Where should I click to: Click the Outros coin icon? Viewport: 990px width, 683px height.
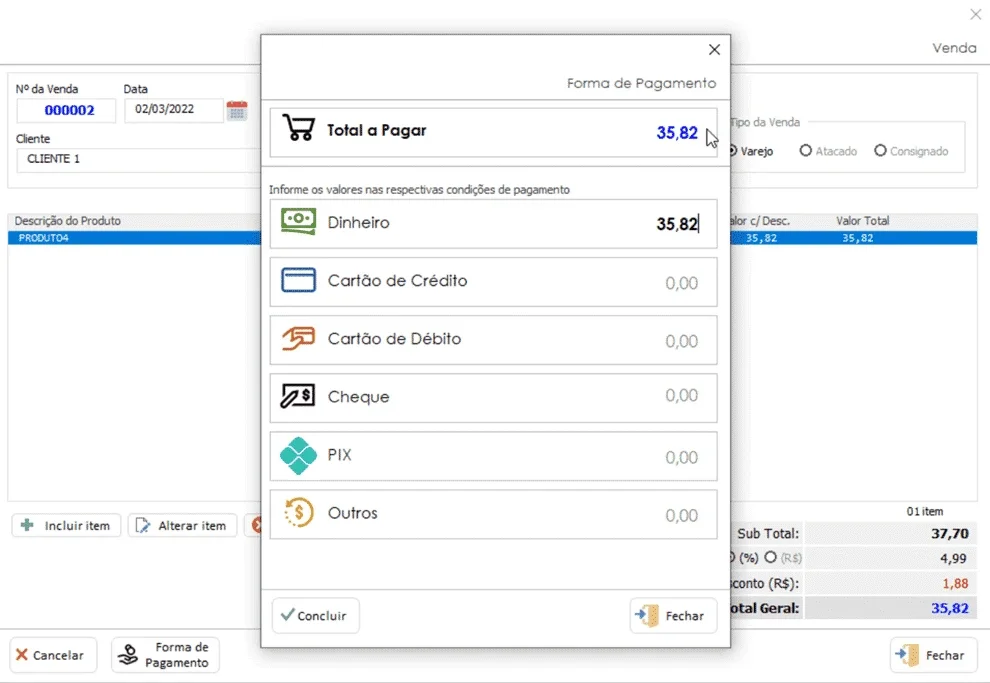coord(298,513)
